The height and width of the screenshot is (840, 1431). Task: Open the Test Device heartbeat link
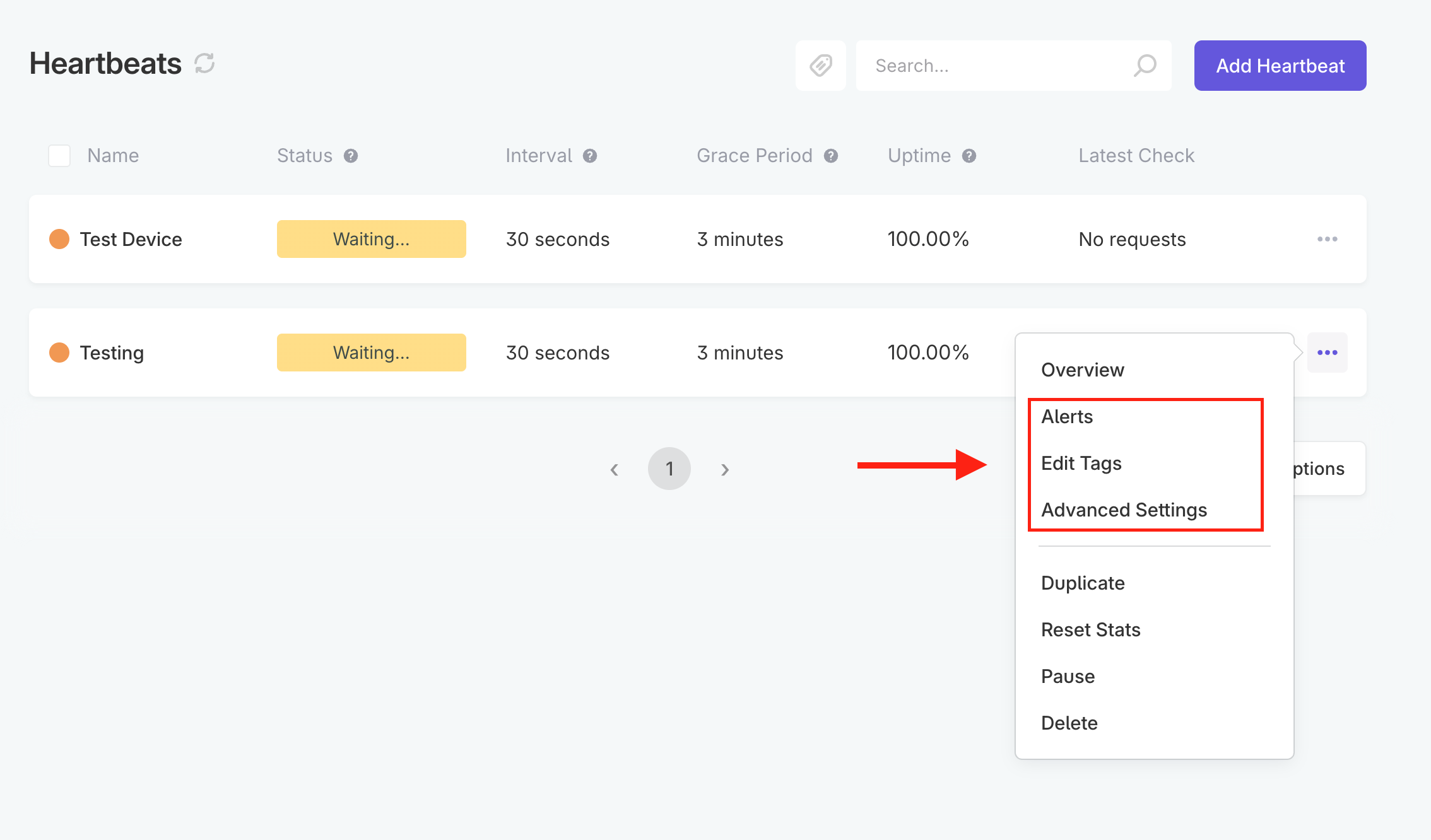pos(131,240)
